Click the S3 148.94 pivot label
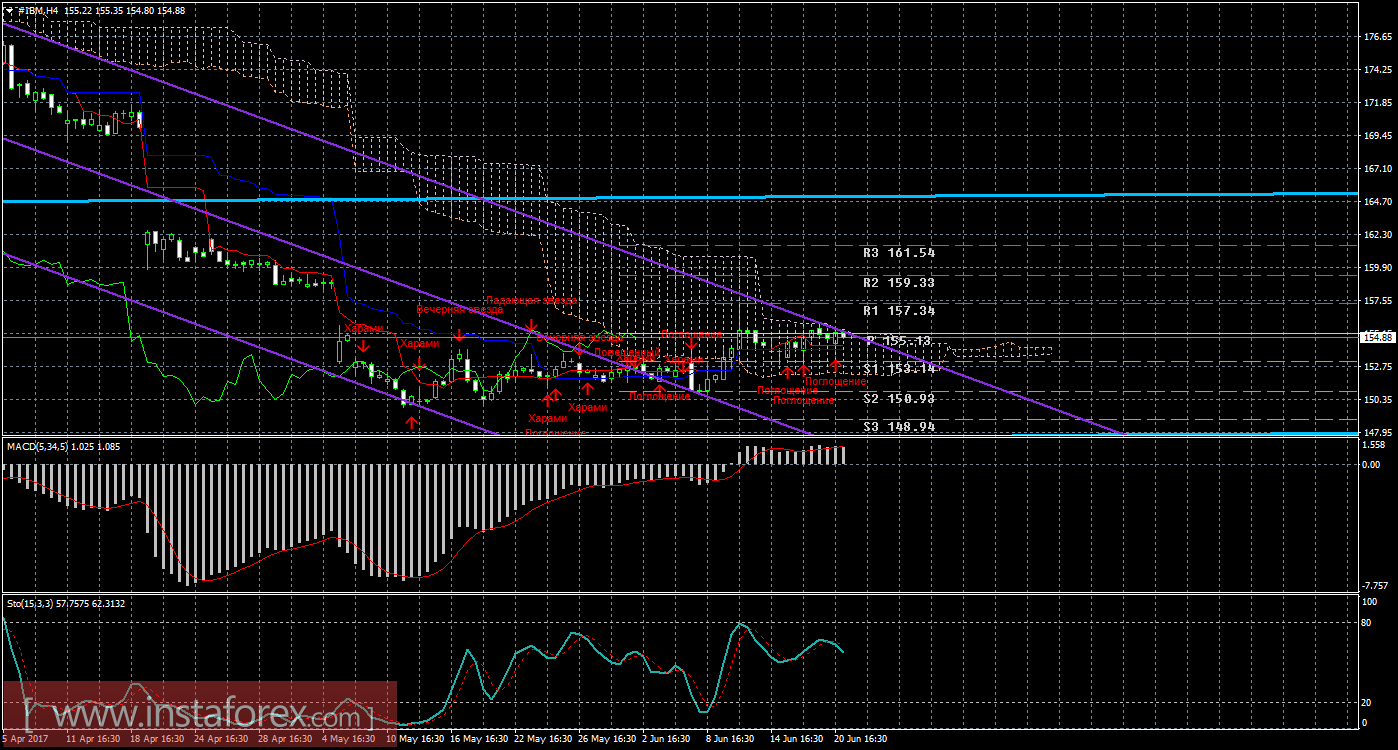The image size is (1398, 750). pyautogui.click(x=899, y=426)
